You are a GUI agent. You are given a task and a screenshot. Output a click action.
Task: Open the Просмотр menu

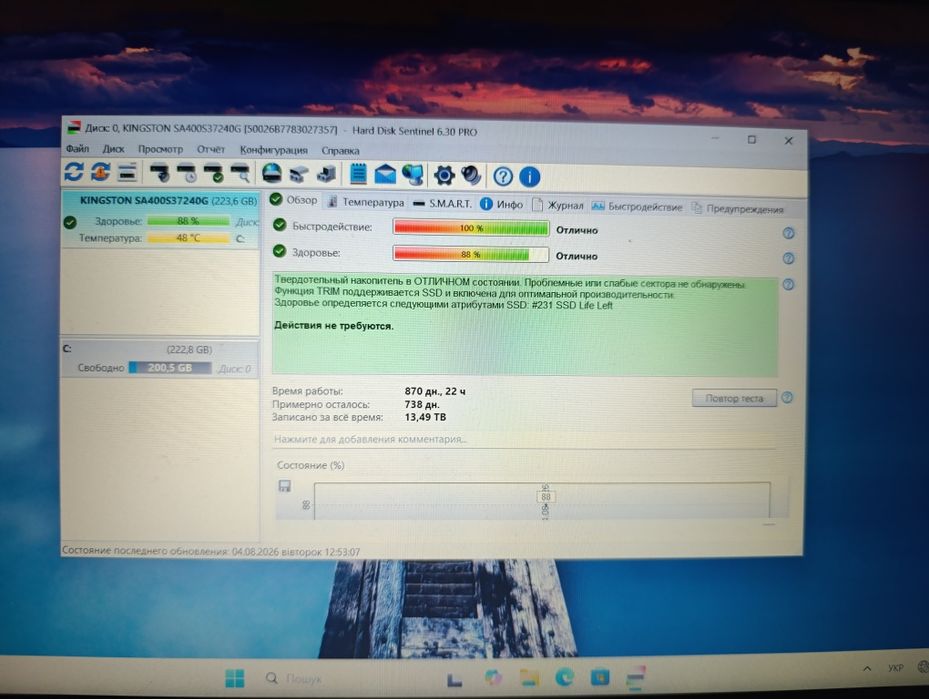point(160,149)
